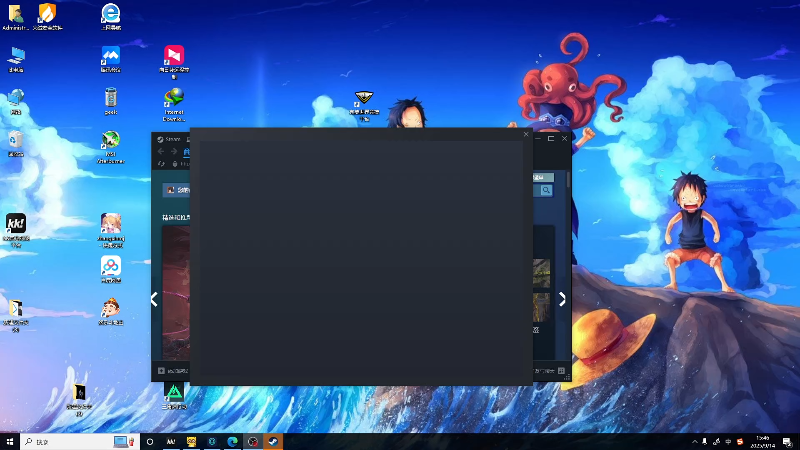This screenshot has height=450, width=800.
Task: Launch Microsoft Edge from the taskbar
Action: 232,442
